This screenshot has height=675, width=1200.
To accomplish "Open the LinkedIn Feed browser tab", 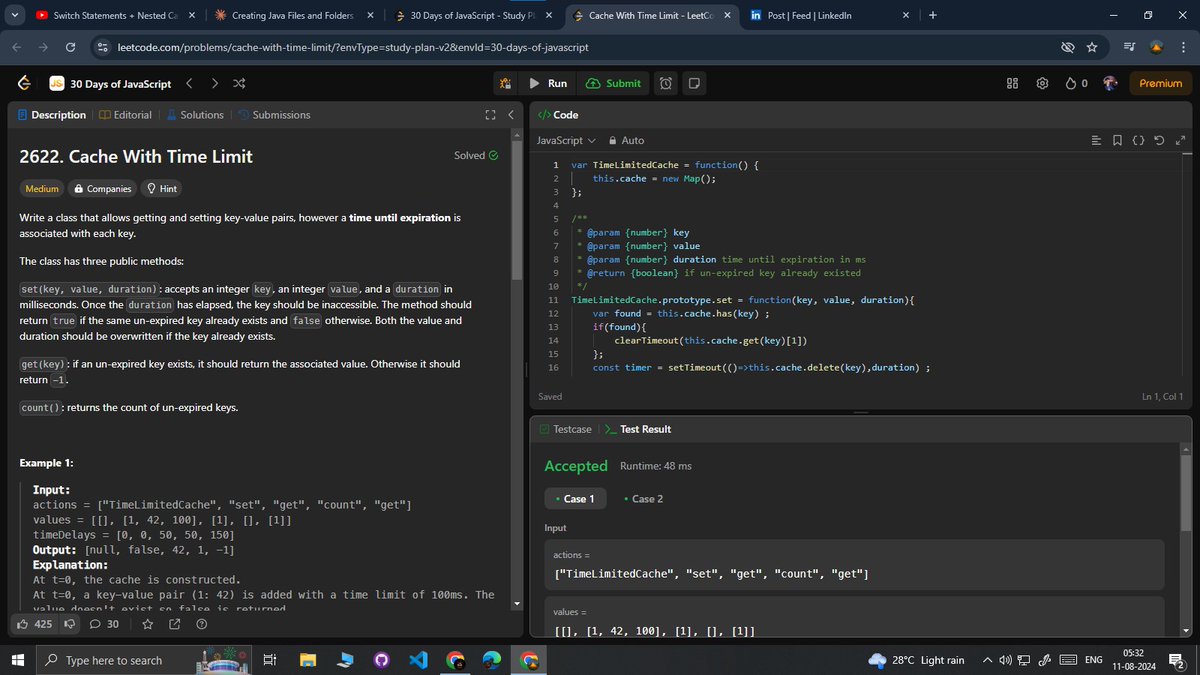I will point(830,16).
